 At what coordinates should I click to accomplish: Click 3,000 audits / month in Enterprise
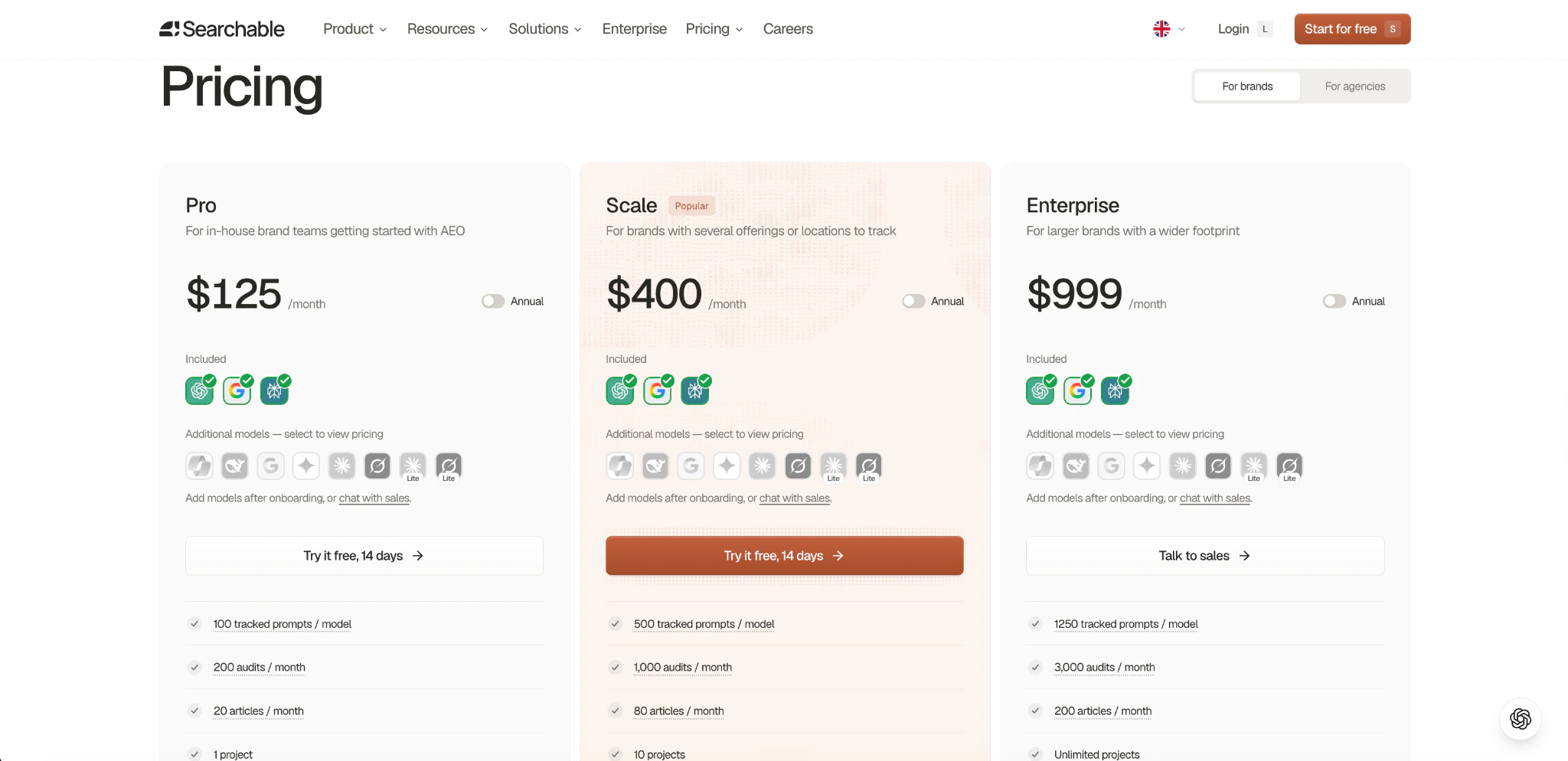1104,668
